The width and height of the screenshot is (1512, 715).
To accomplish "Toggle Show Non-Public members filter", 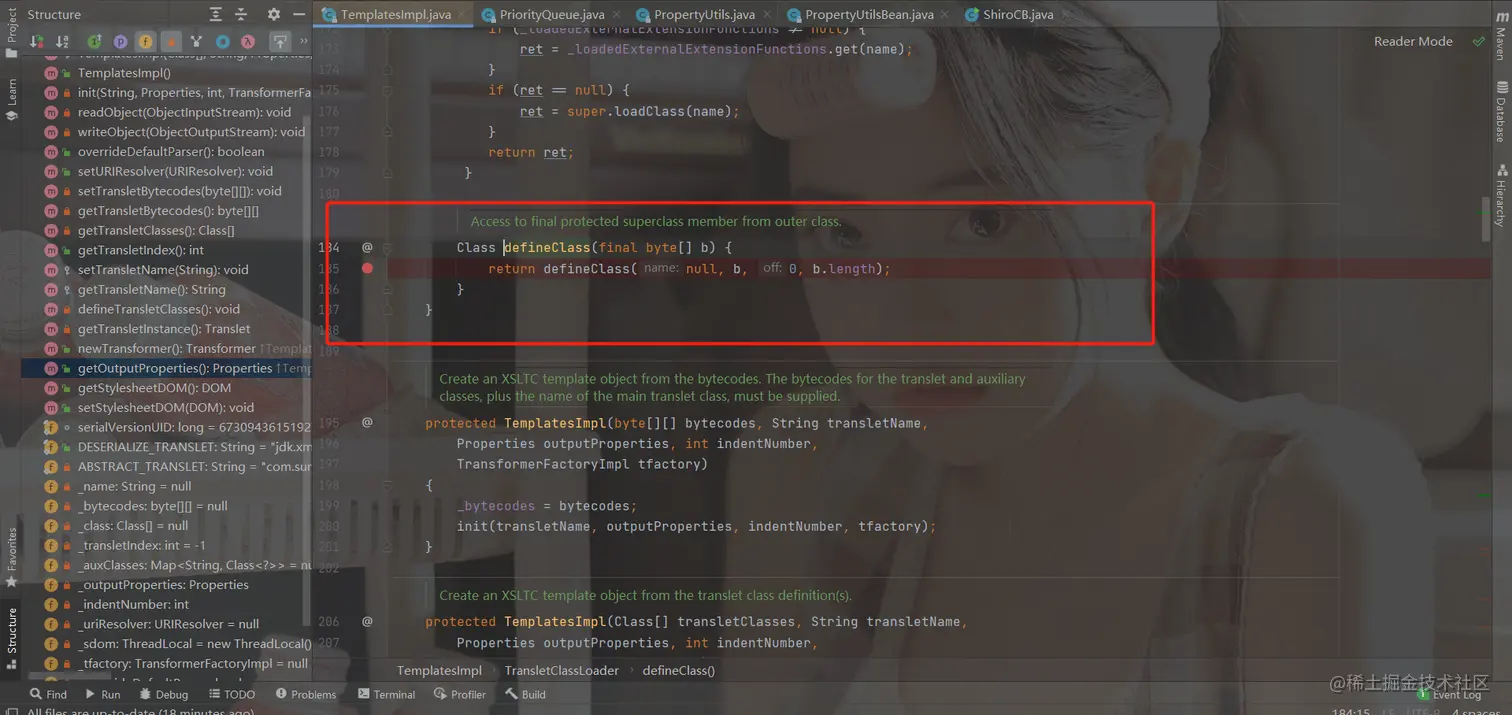I will coord(170,42).
